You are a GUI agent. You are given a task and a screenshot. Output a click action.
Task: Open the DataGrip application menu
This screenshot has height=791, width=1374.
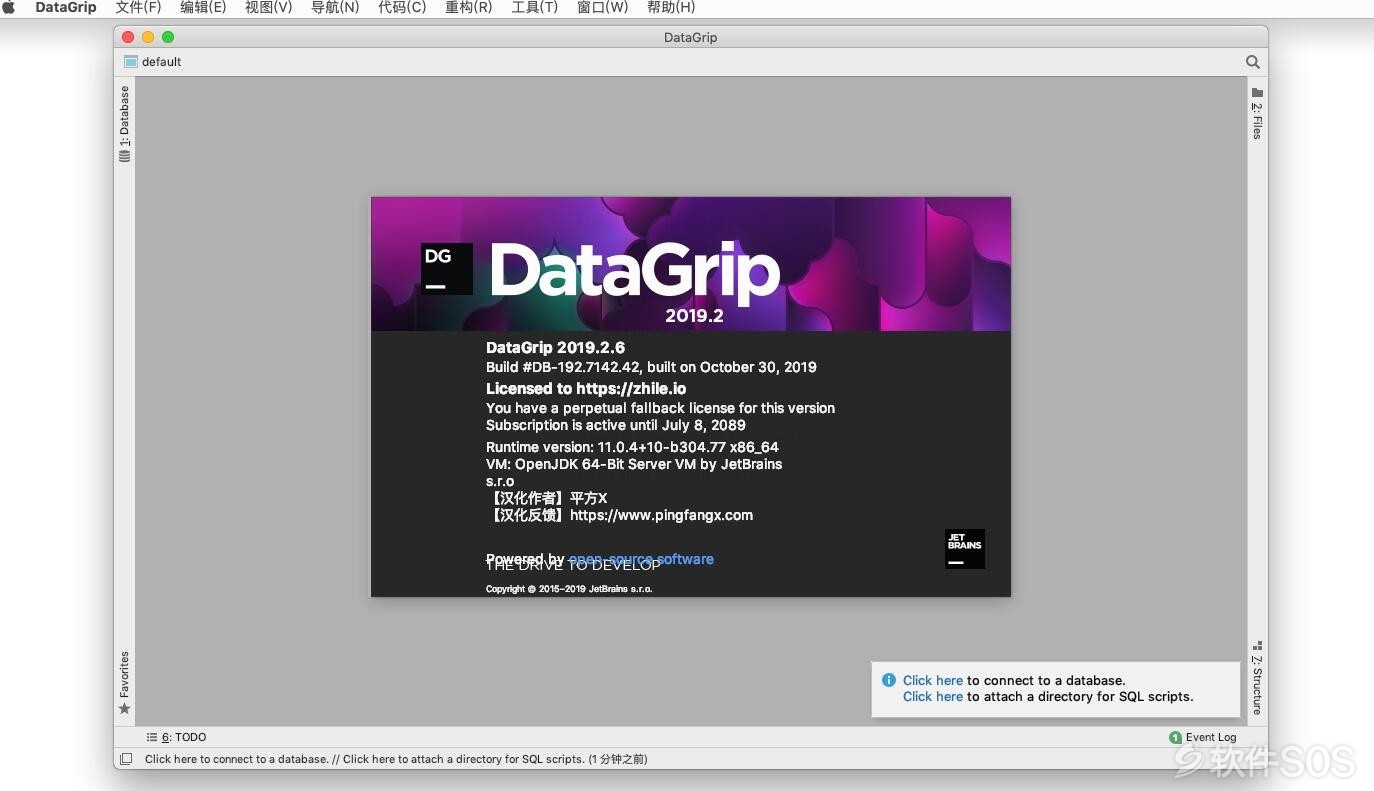coord(66,7)
